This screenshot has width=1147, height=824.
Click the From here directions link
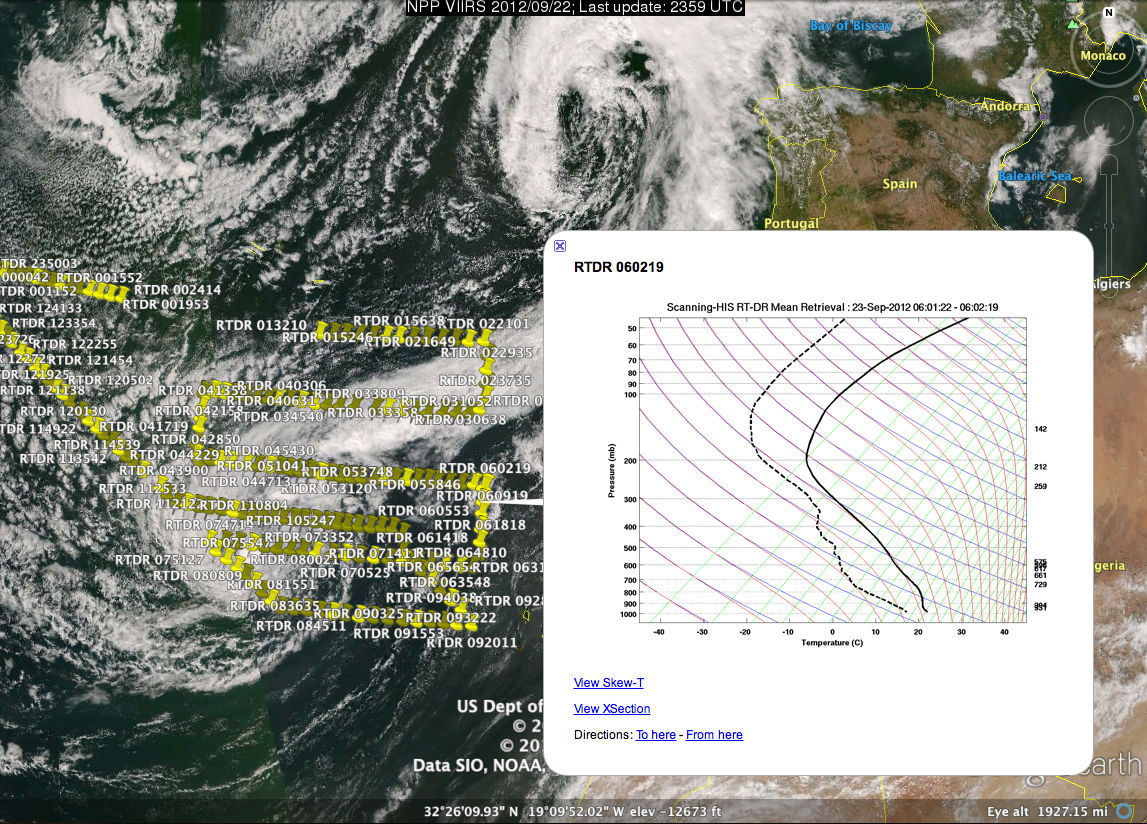click(714, 735)
